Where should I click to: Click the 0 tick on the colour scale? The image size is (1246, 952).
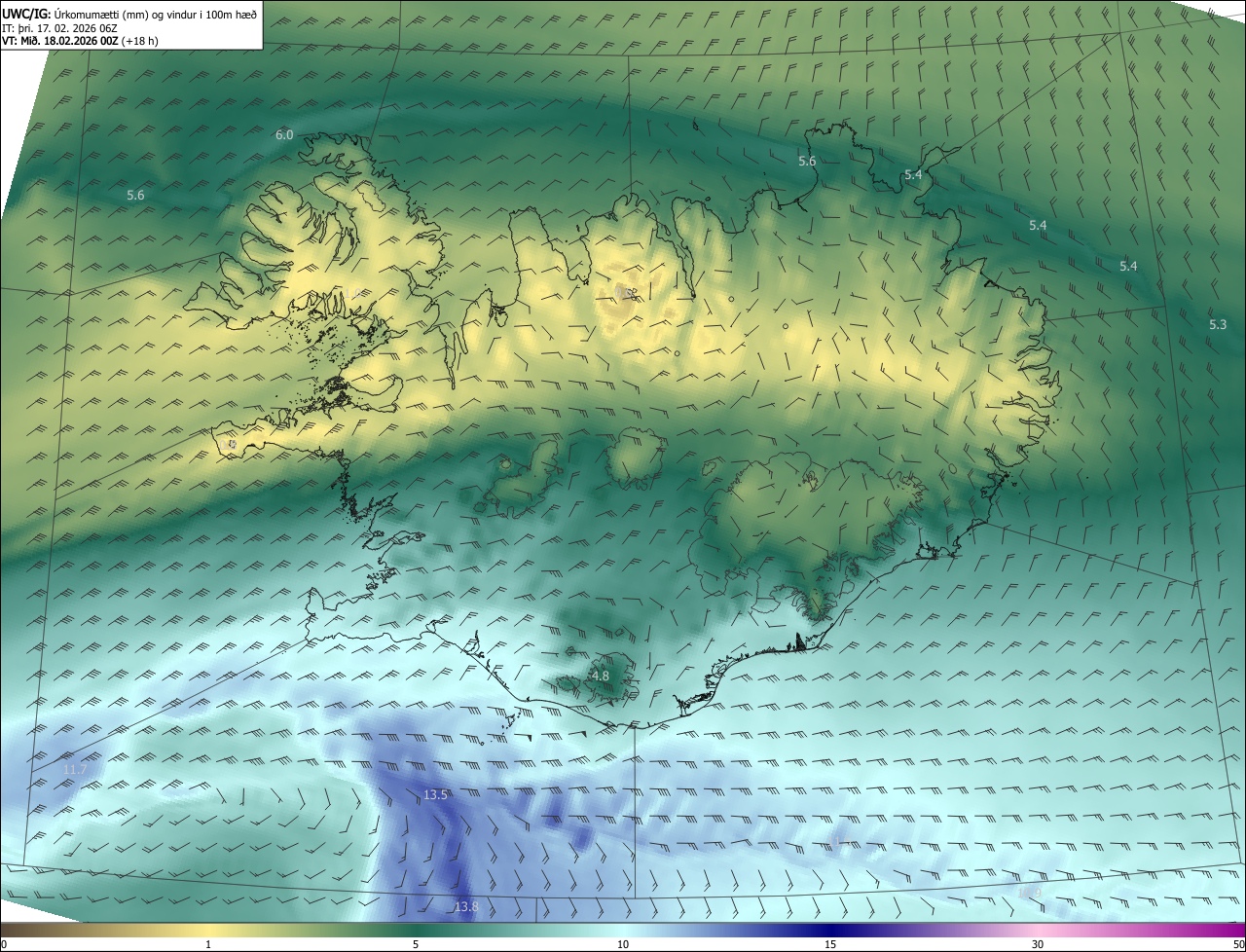click(x=4, y=944)
